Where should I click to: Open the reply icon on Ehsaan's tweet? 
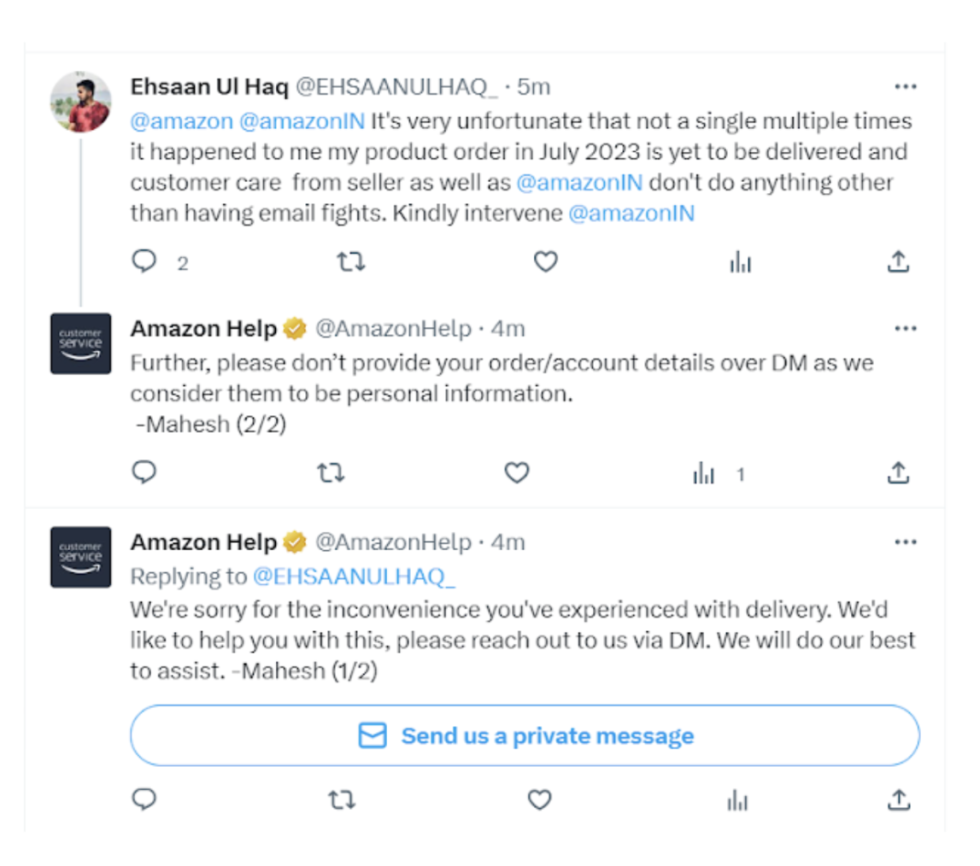(144, 261)
